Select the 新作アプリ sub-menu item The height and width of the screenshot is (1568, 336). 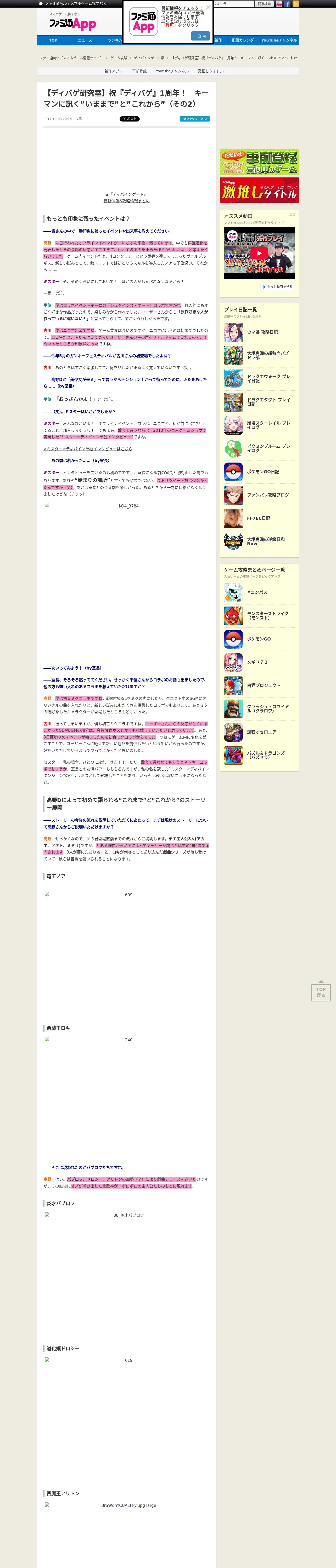tap(113, 71)
